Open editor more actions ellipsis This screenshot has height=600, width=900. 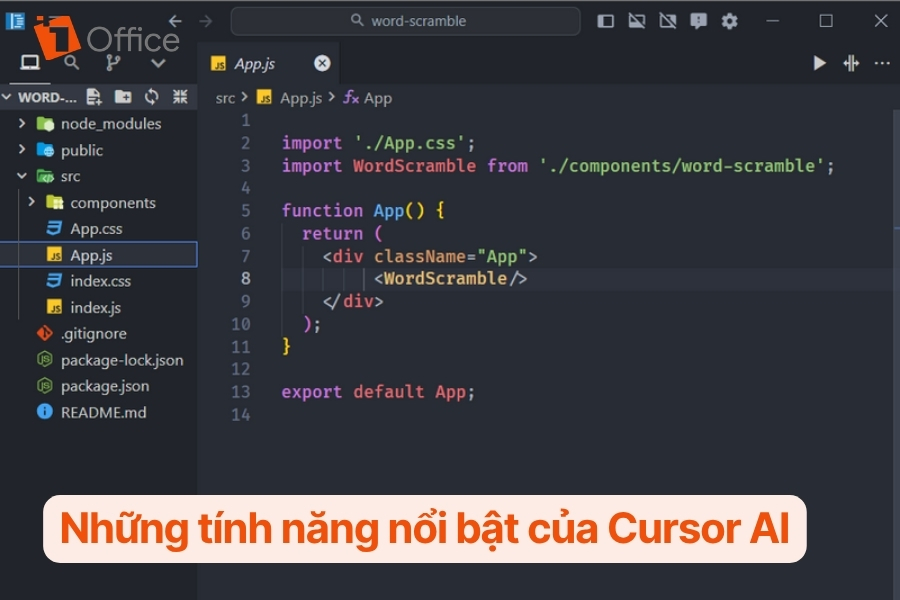pos(882,63)
